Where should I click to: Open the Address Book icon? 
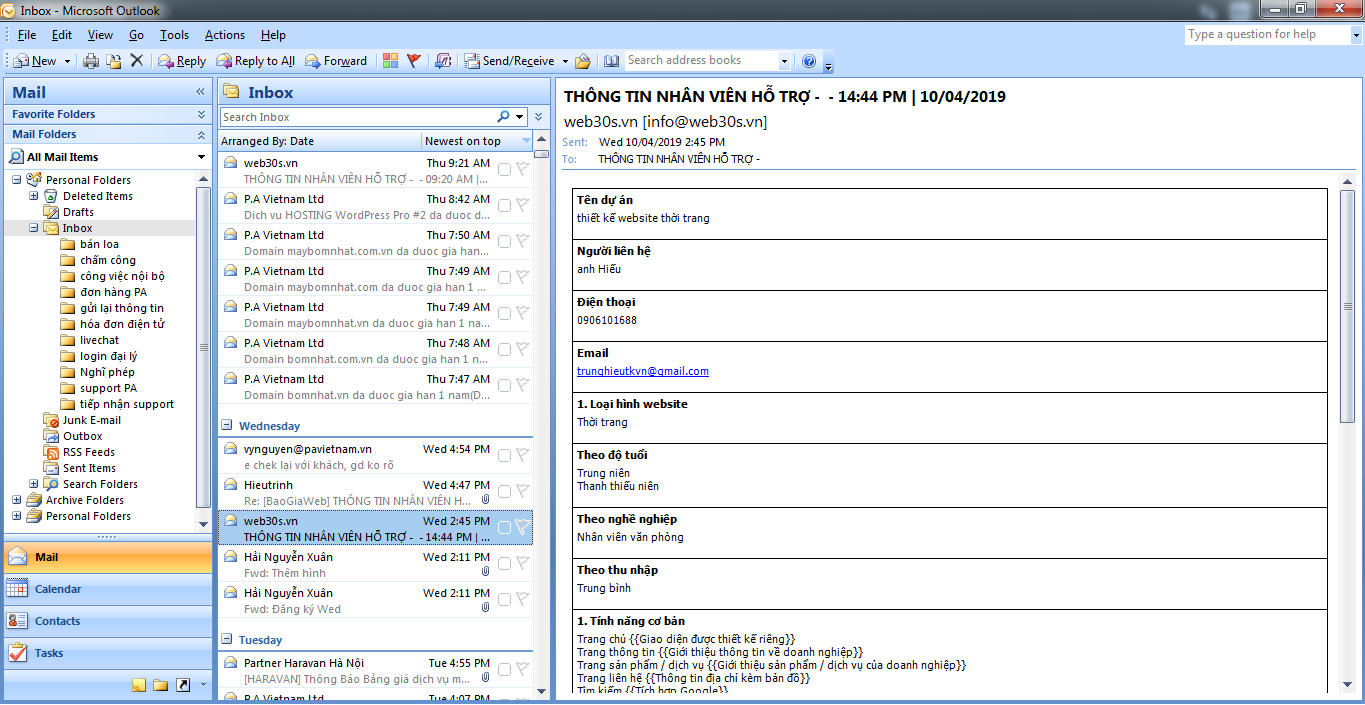pyautogui.click(x=611, y=61)
